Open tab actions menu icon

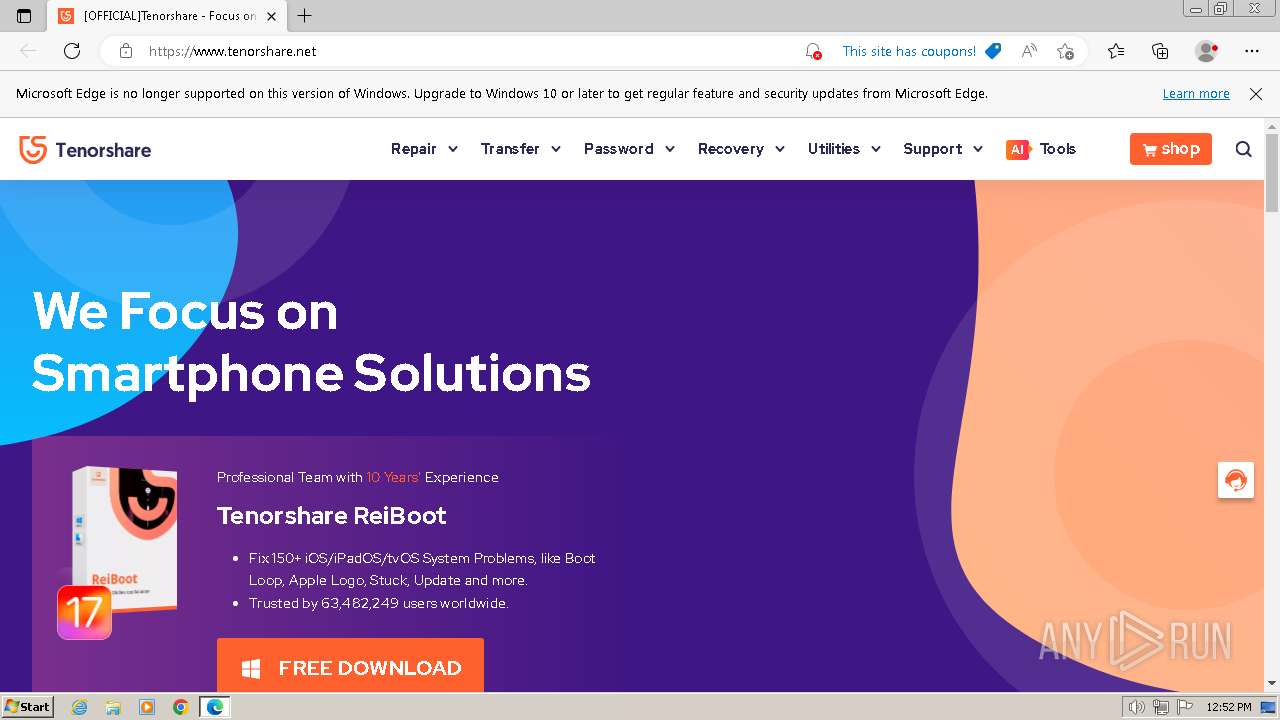point(24,16)
